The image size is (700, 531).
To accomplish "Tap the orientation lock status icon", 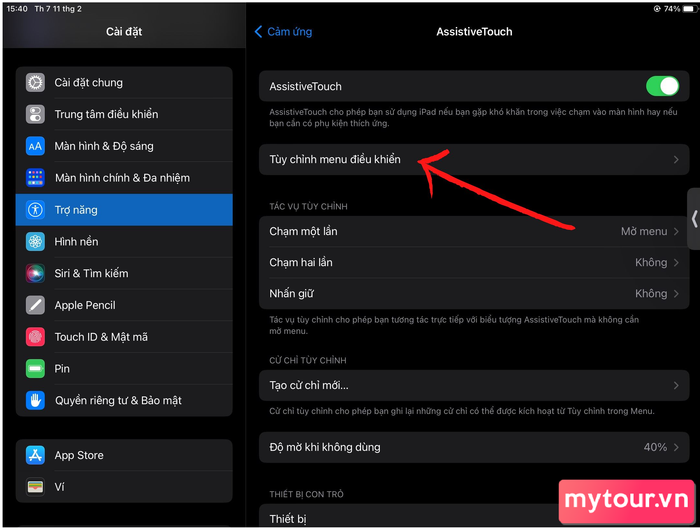I will click(x=657, y=8).
